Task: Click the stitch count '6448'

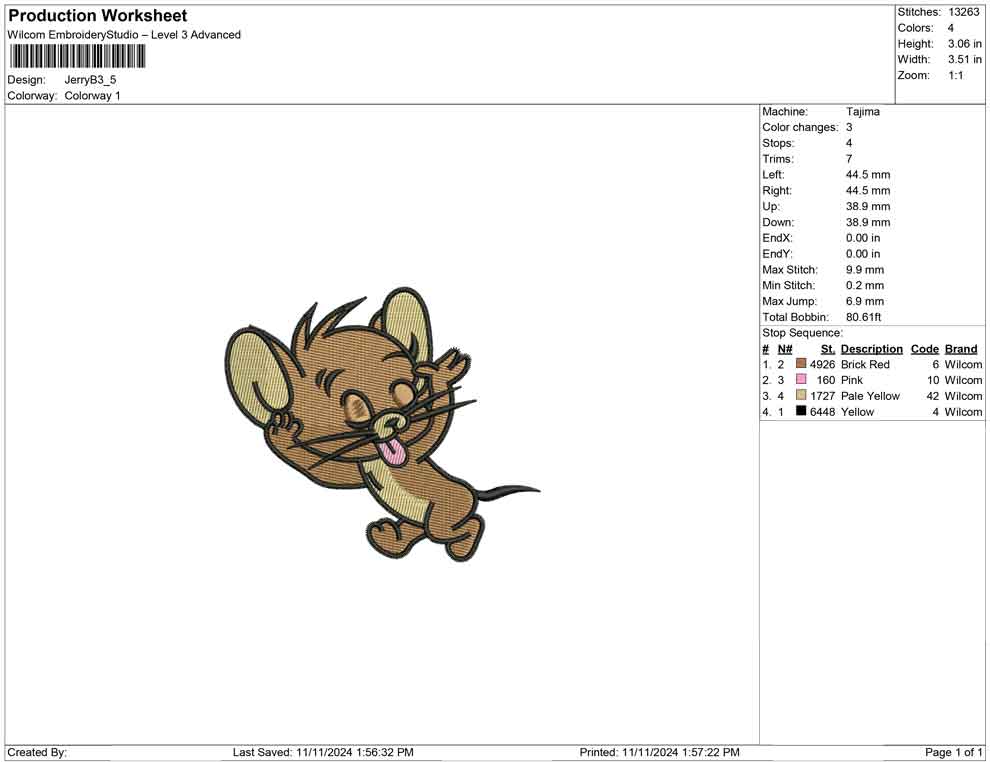Action: point(823,412)
